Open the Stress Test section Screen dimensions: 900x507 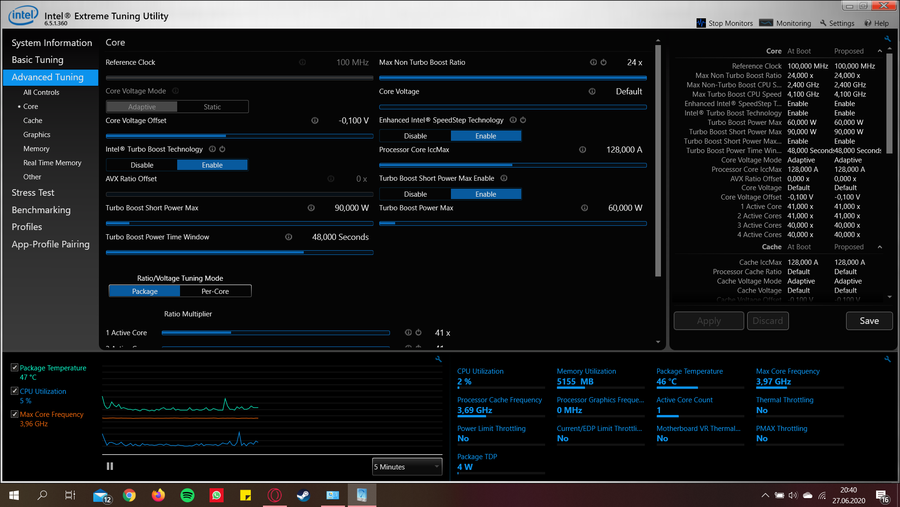(33, 193)
